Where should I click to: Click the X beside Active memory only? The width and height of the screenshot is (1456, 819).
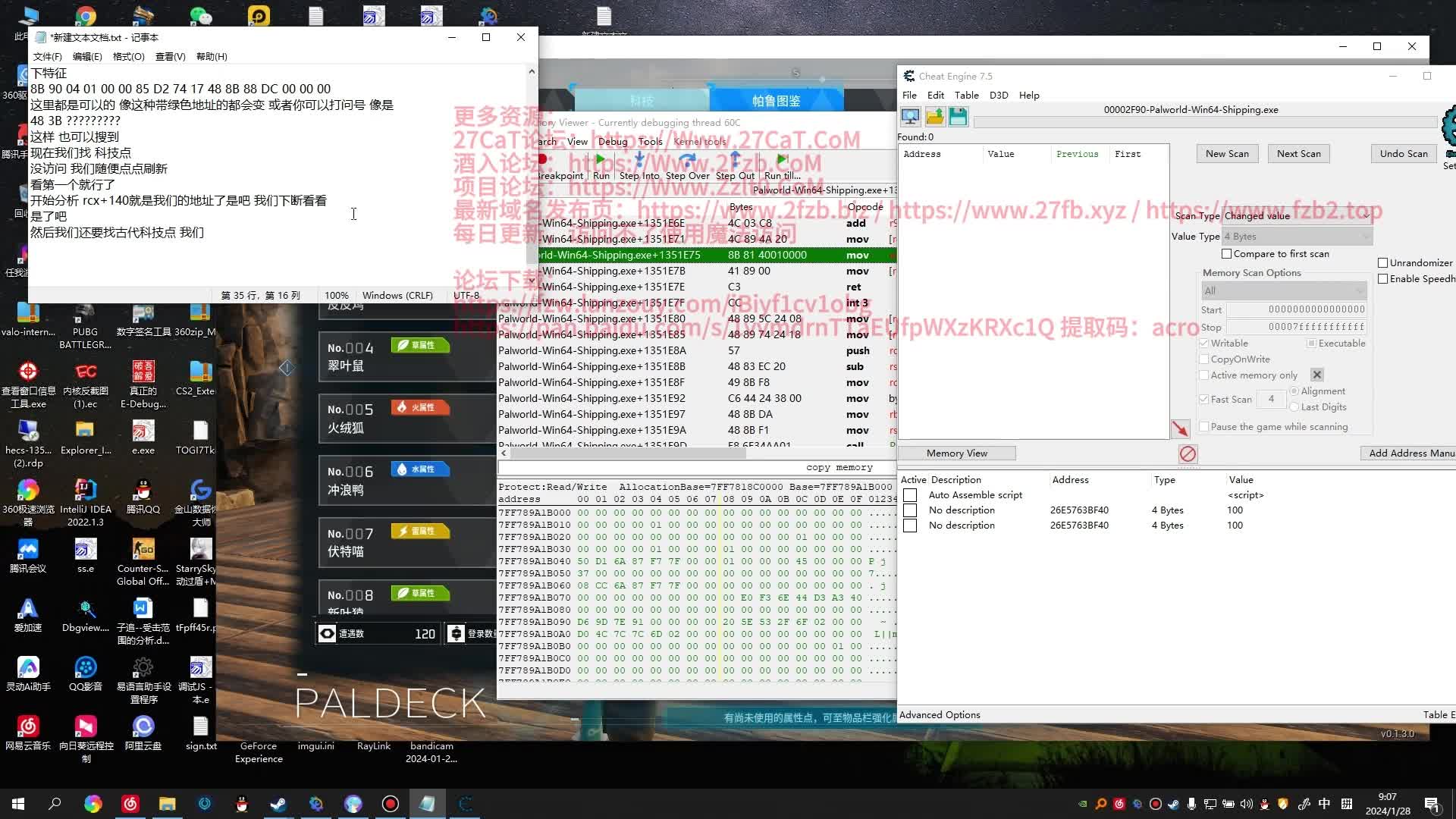pyautogui.click(x=1317, y=375)
